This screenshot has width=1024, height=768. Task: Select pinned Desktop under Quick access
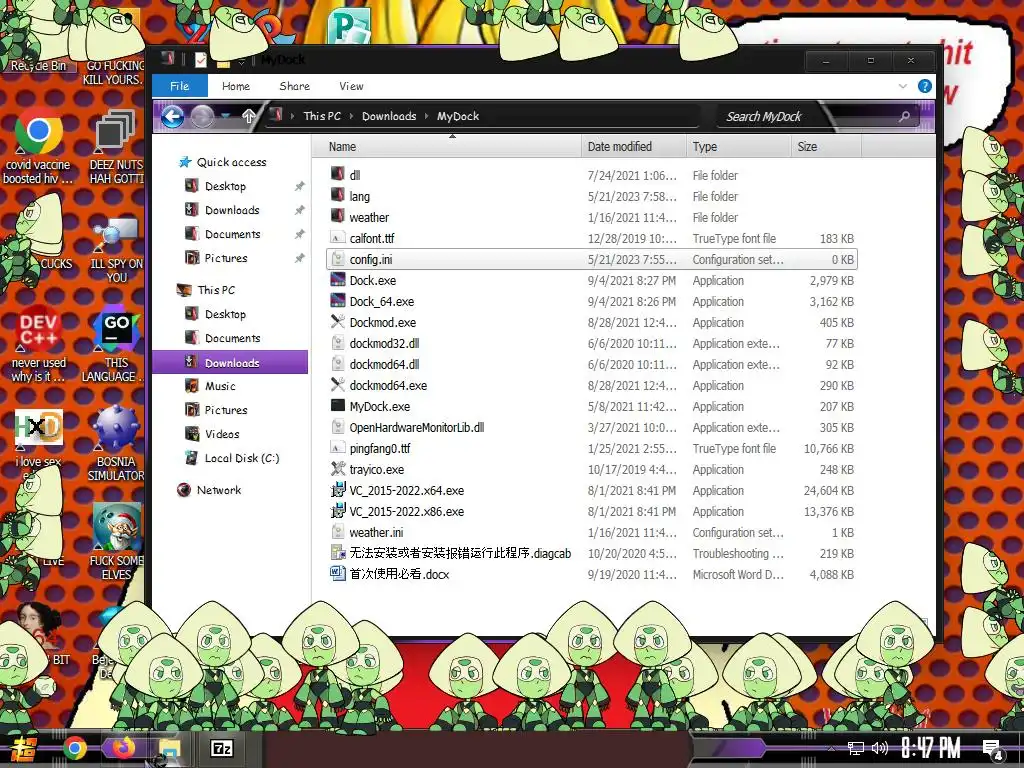tap(225, 186)
